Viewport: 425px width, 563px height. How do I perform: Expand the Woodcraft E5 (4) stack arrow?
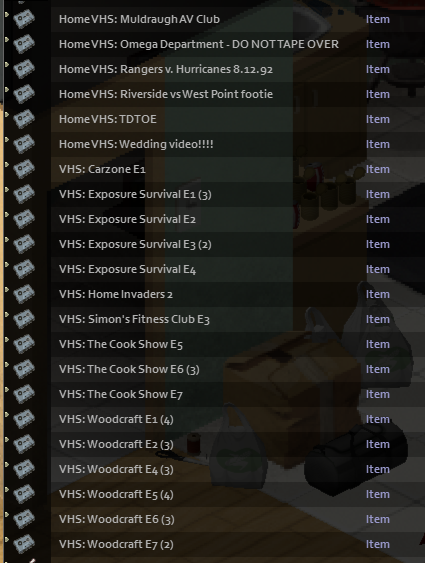[x=6, y=489]
